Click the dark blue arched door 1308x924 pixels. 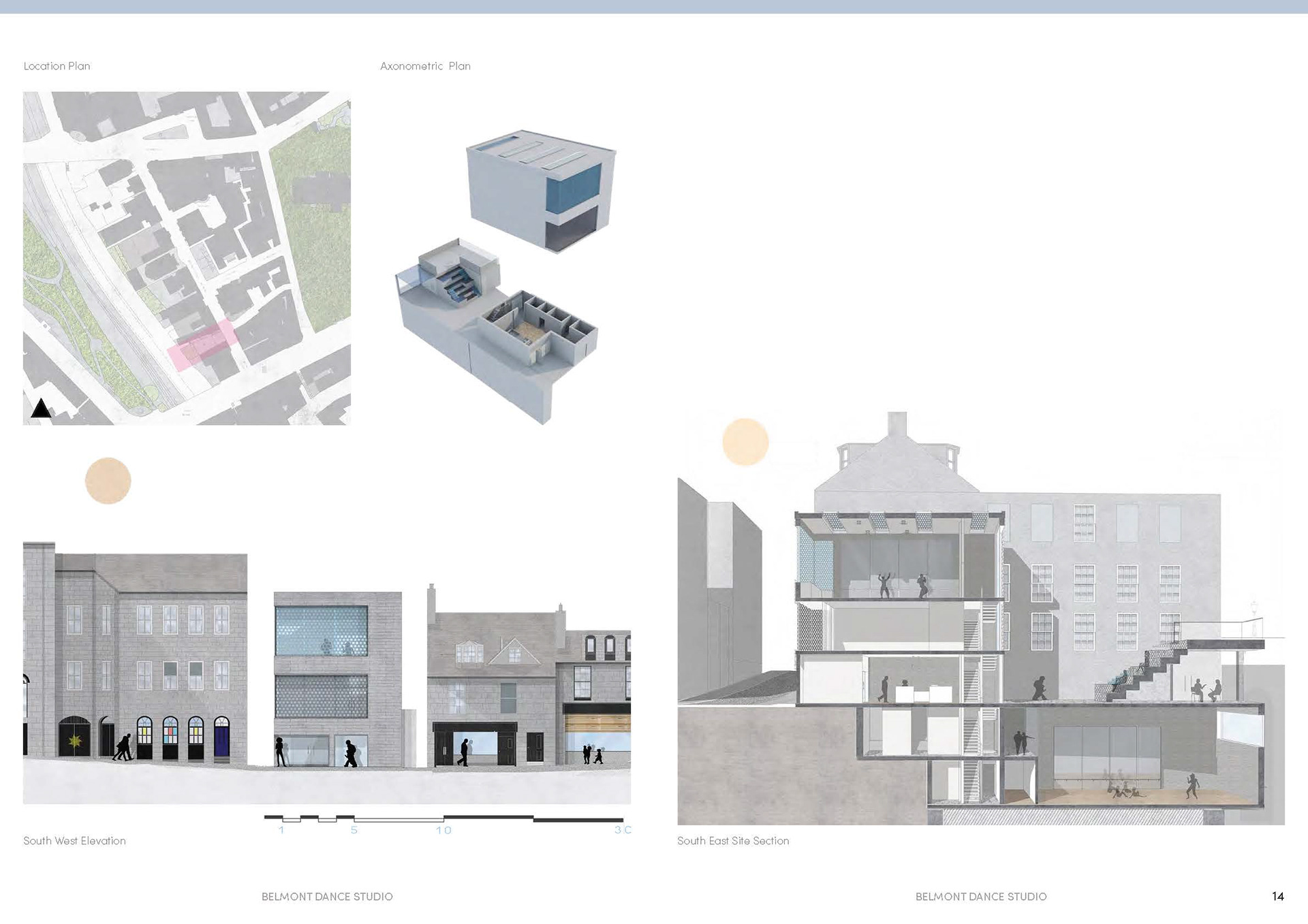pyautogui.click(x=221, y=738)
